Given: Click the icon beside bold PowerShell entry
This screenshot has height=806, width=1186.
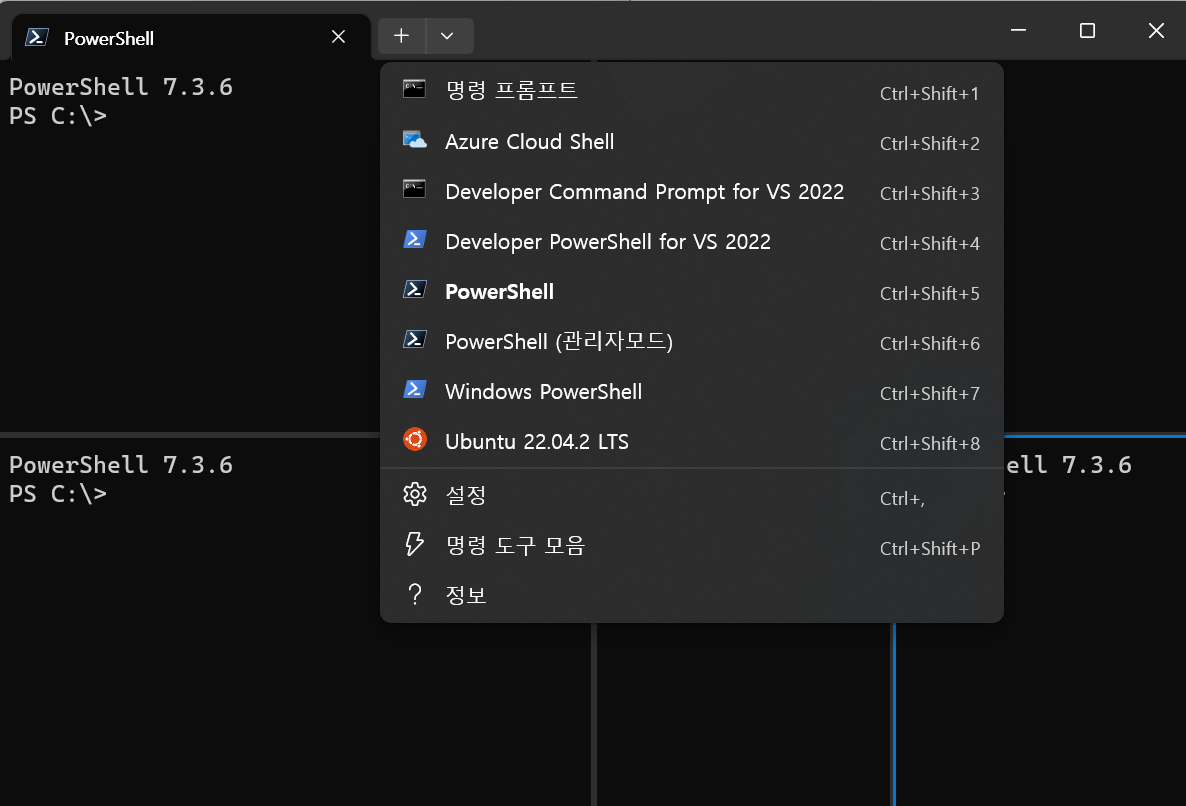Looking at the screenshot, I should pyautogui.click(x=414, y=290).
